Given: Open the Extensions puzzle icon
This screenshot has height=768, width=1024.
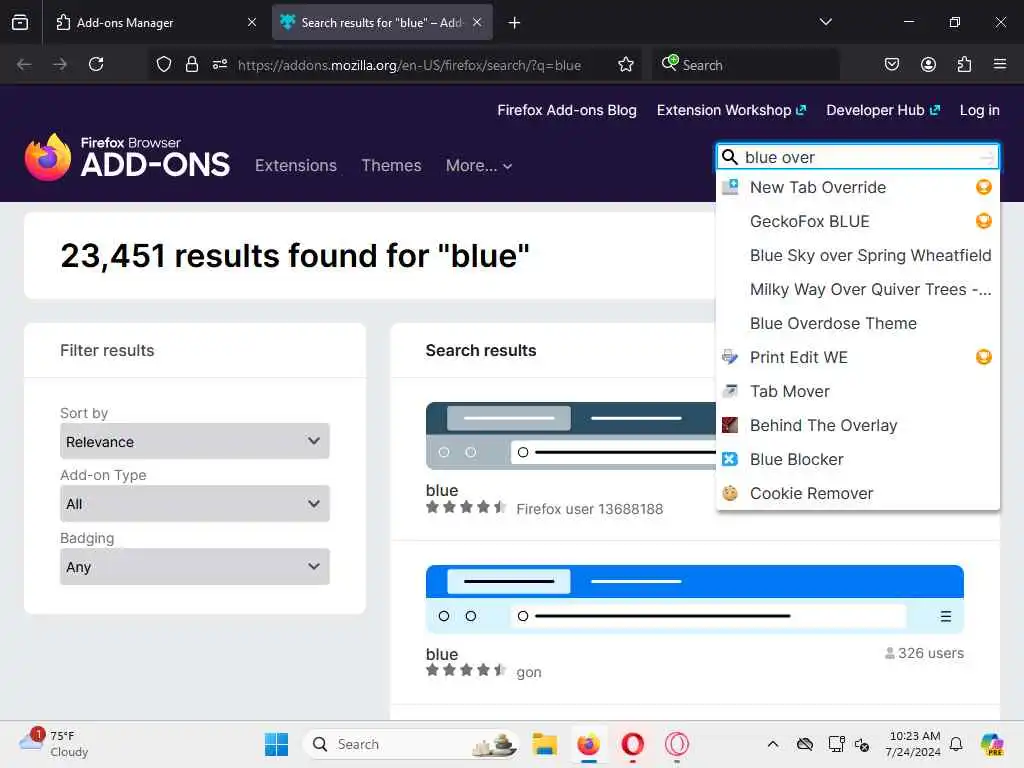Looking at the screenshot, I should (x=964, y=64).
